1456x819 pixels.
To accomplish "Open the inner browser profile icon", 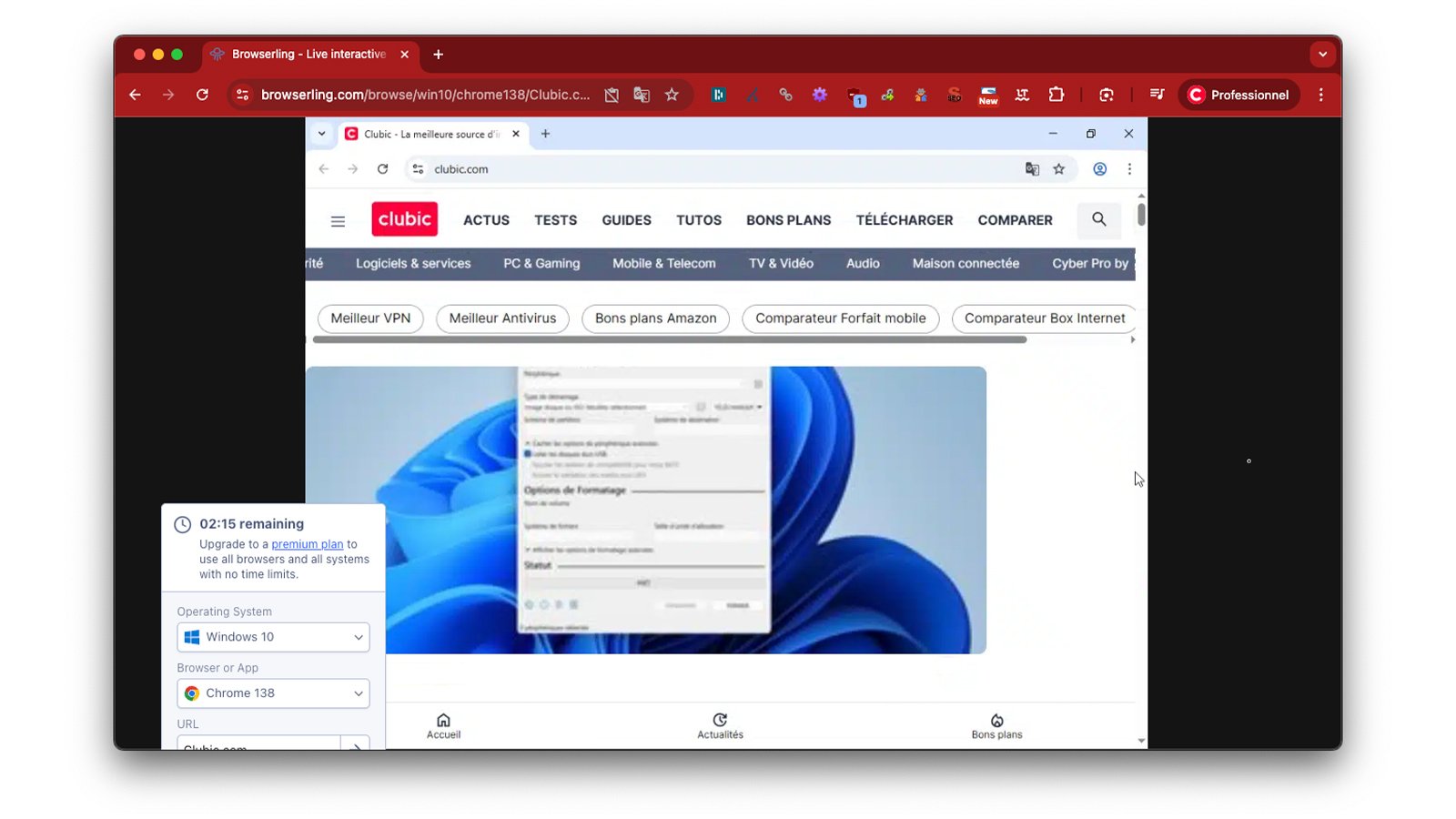I will pyautogui.click(x=1100, y=169).
